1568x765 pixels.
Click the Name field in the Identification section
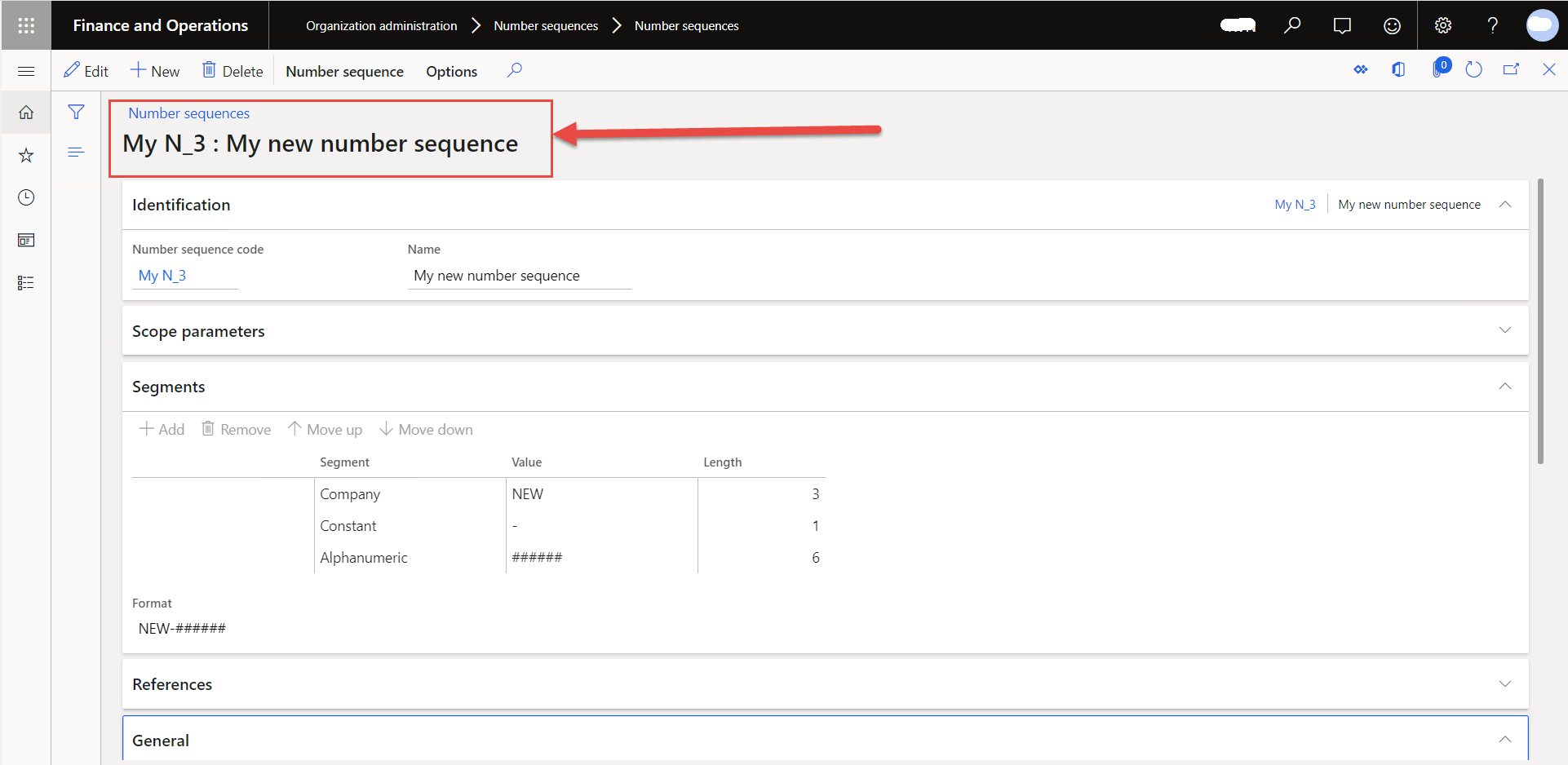coord(520,276)
